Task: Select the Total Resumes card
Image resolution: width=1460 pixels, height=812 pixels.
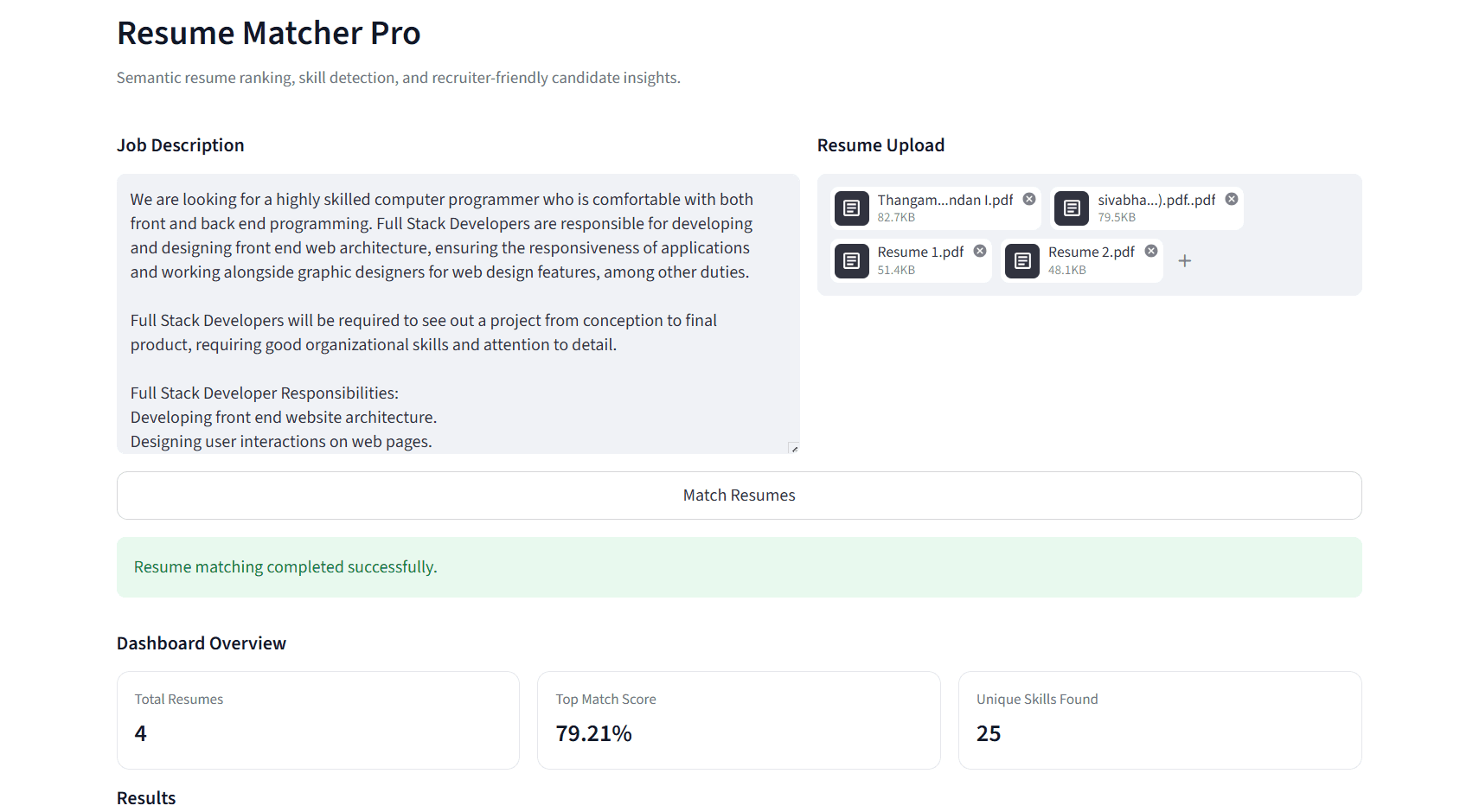Action: (x=317, y=719)
